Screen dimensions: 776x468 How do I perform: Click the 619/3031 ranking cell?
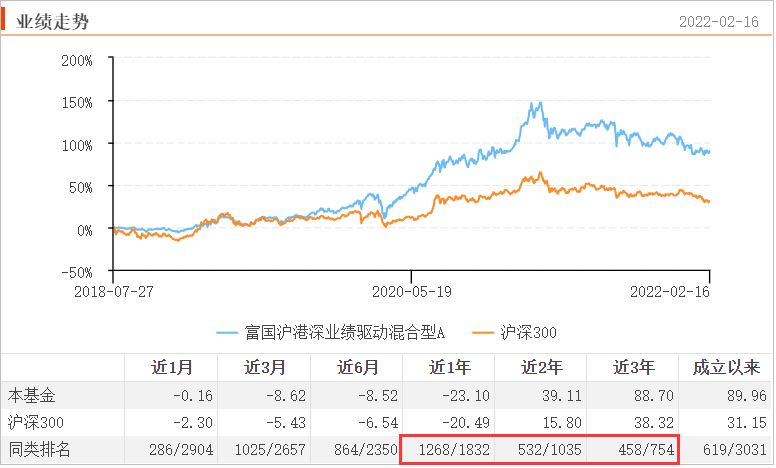(735, 450)
